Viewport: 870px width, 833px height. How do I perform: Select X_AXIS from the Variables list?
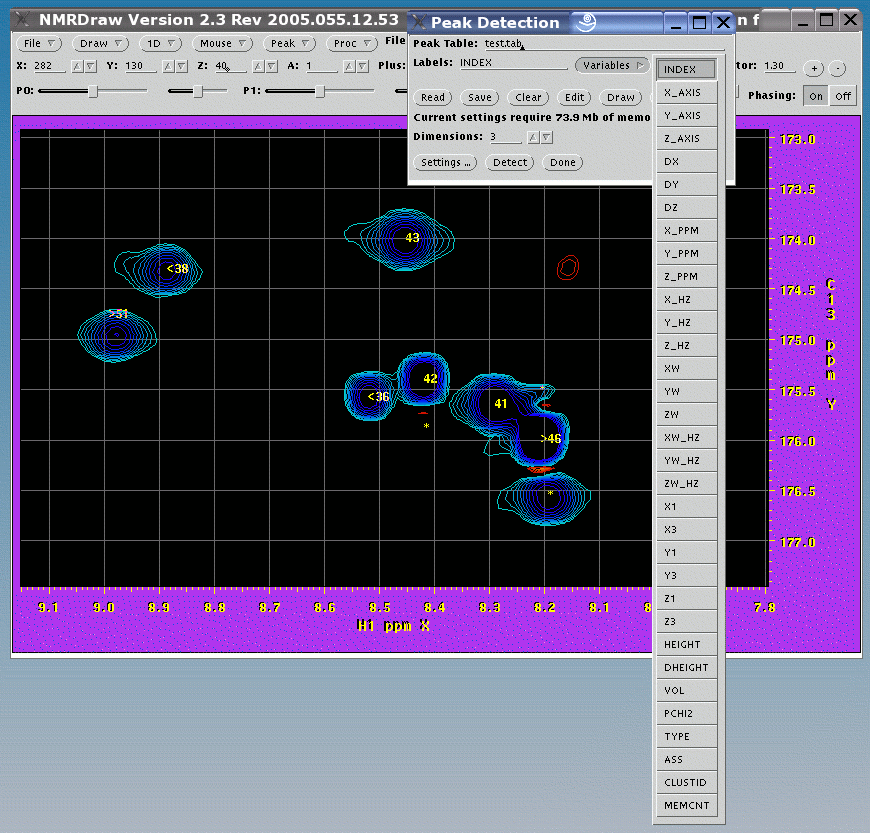(x=686, y=93)
